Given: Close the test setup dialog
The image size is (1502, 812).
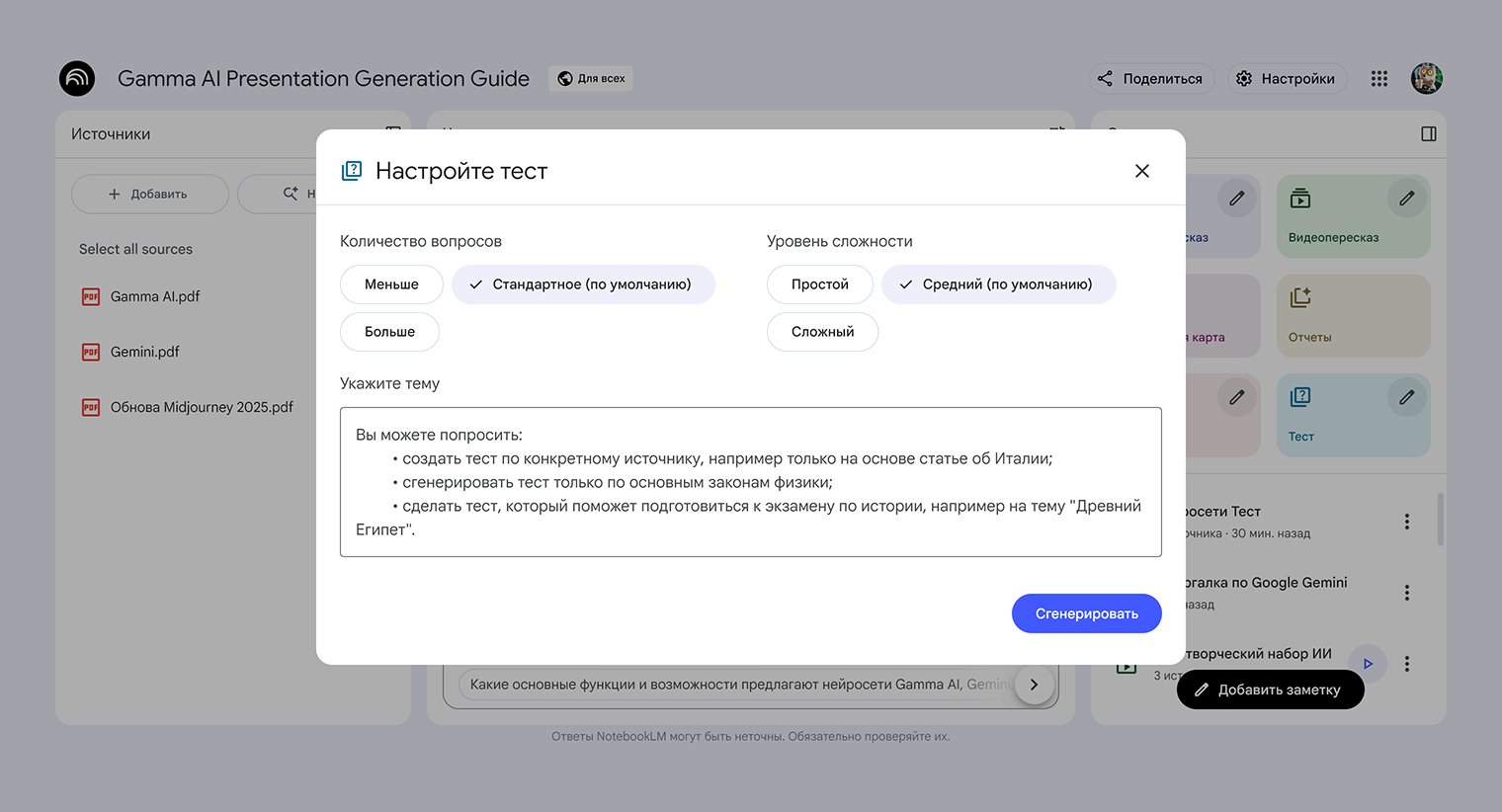Looking at the screenshot, I should click(1141, 171).
